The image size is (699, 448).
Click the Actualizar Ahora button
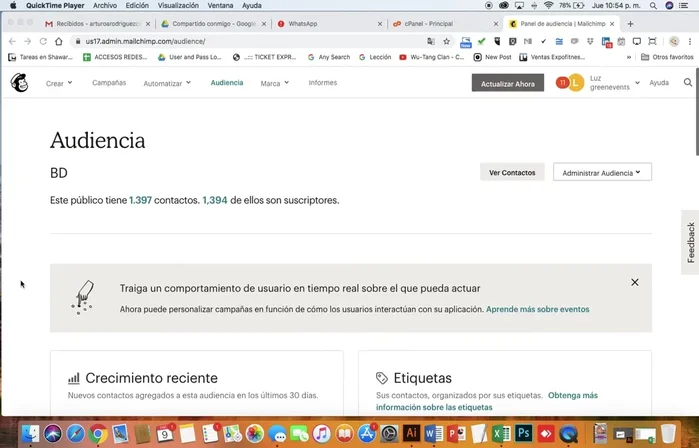[x=508, y=83]
